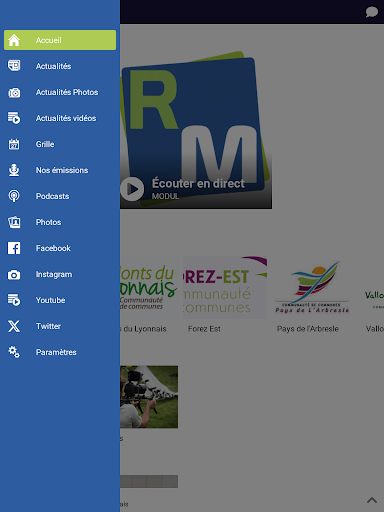Open the cameraman video thumbnail
384x512 pixels.
(x=149, y=397)
